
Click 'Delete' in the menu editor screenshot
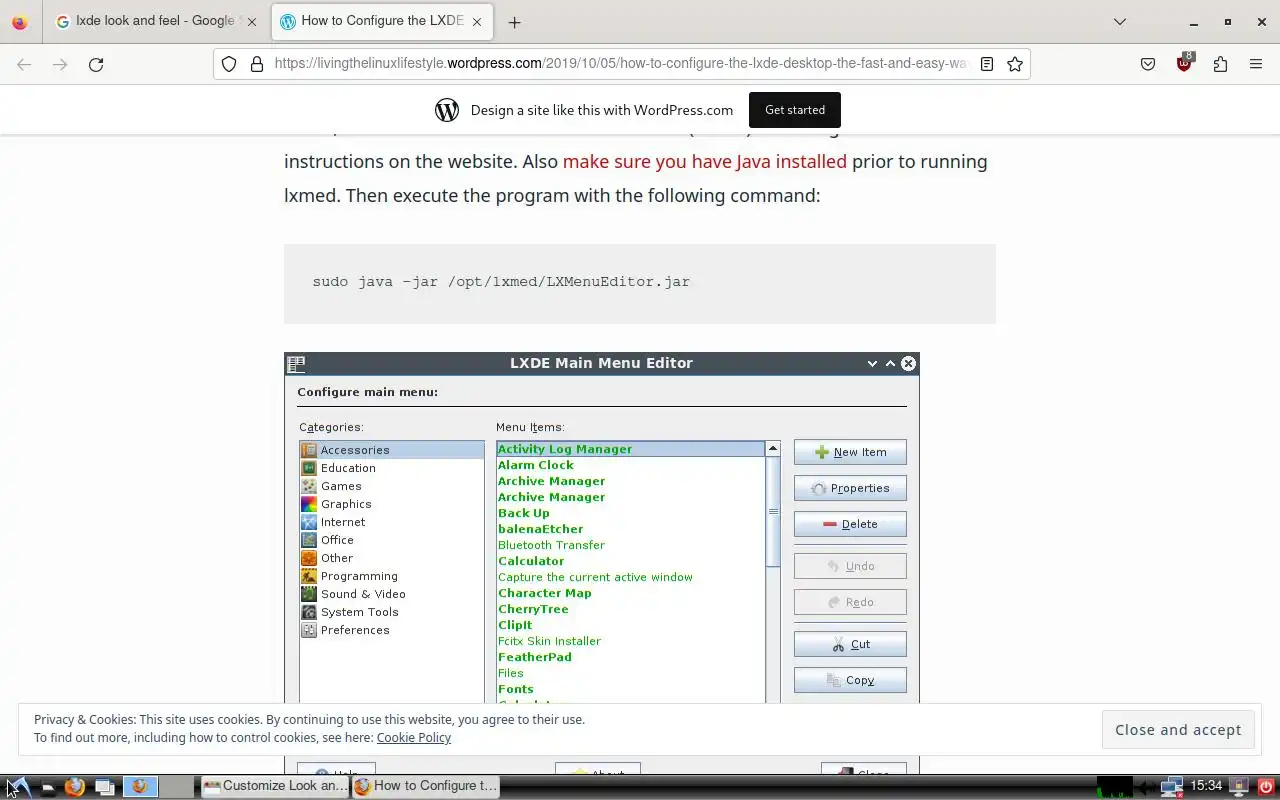coord(850,524)
